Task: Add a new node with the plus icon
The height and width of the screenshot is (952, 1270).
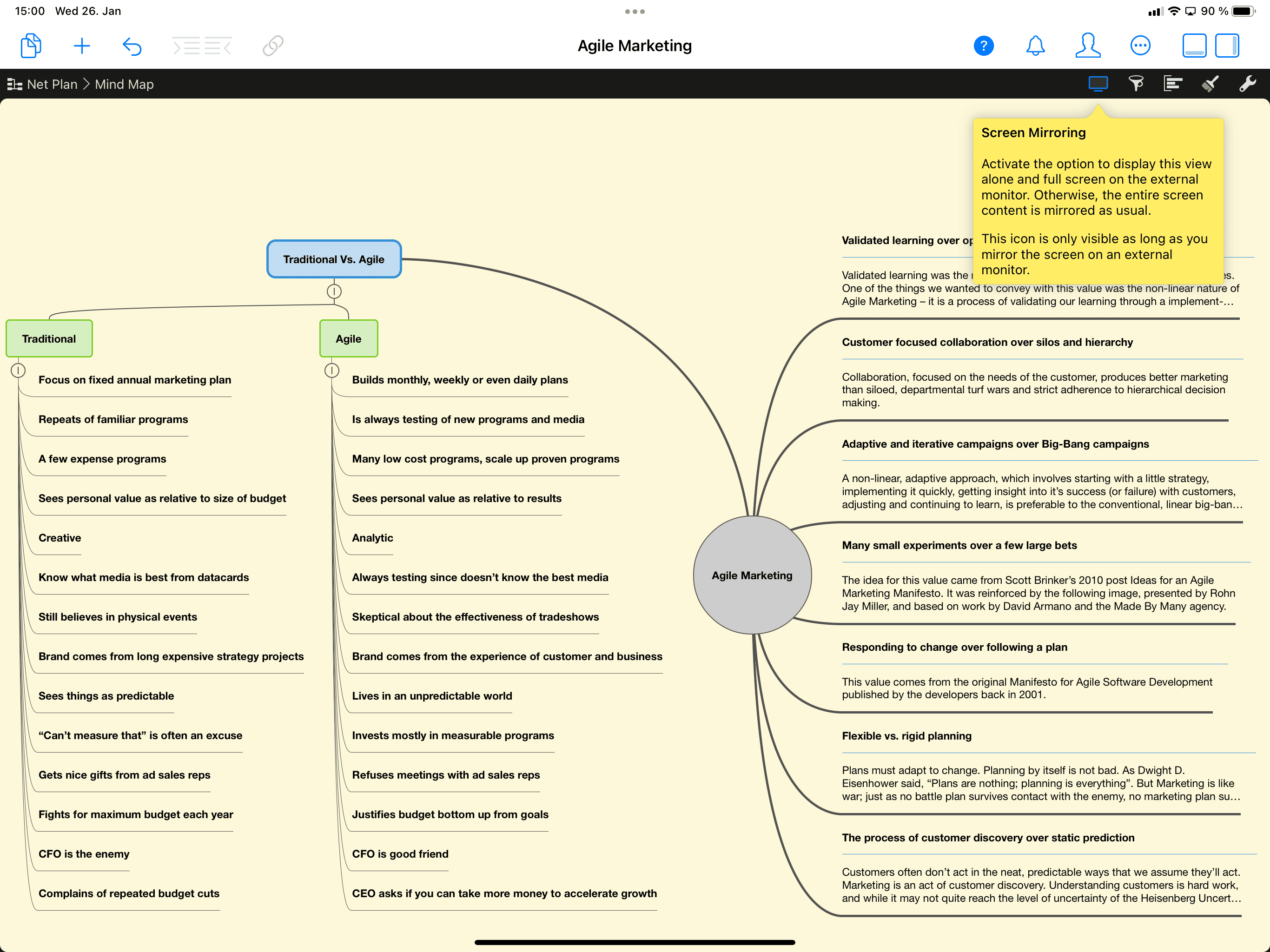Action: (x=81, y=46)
